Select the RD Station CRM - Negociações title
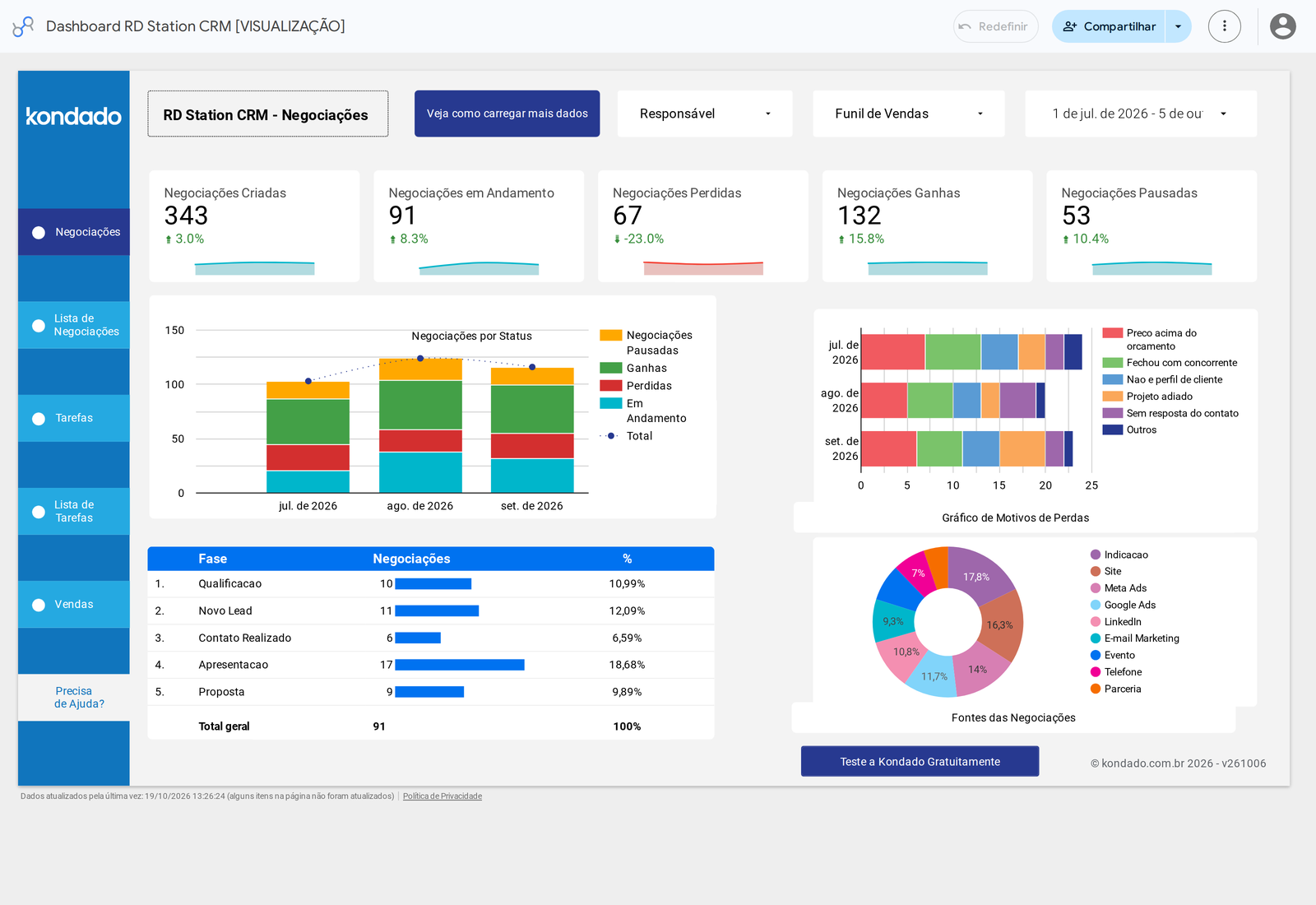 point(267,114)
